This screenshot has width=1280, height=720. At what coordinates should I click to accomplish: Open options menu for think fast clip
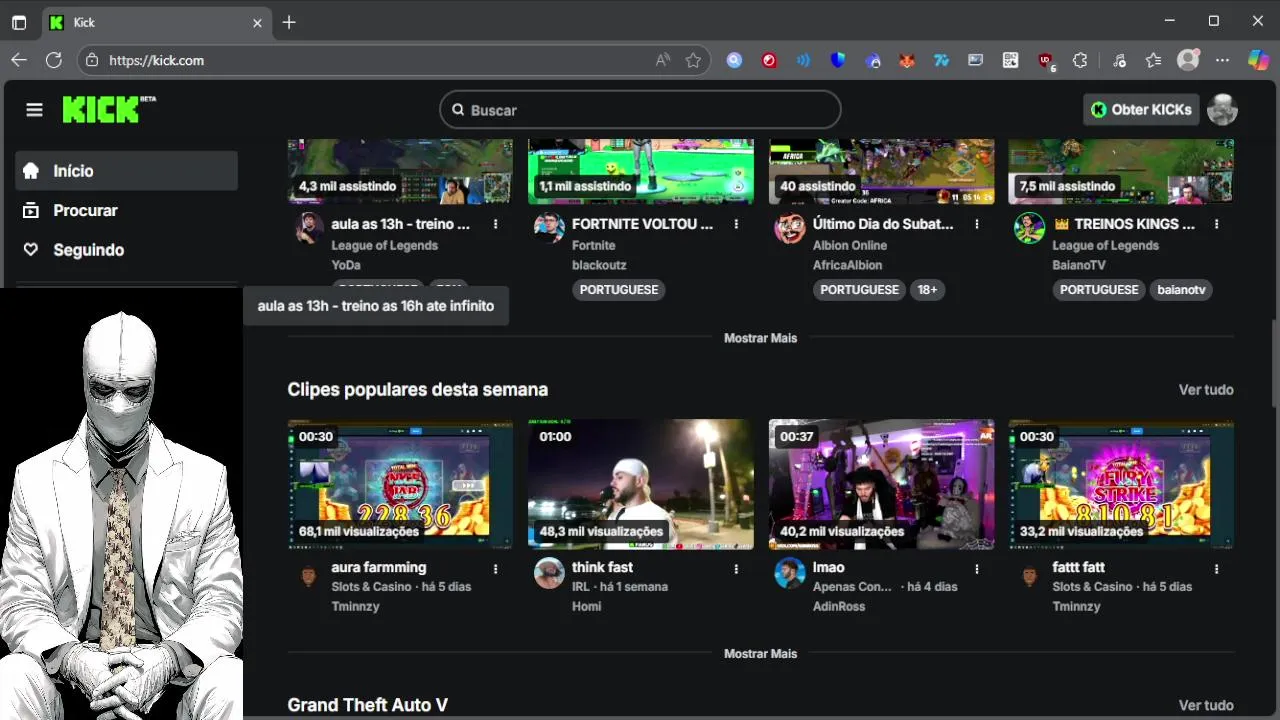pos(736,568)
